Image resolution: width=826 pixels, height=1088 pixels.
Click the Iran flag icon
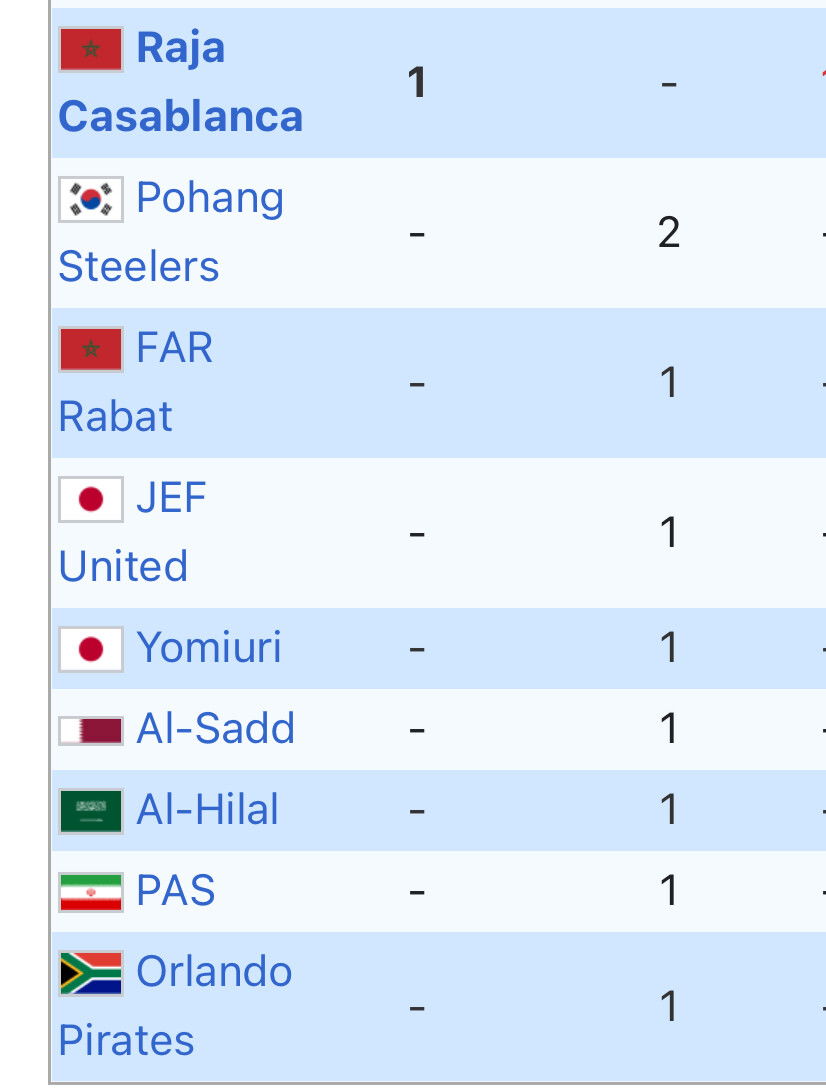pos(91,892)
